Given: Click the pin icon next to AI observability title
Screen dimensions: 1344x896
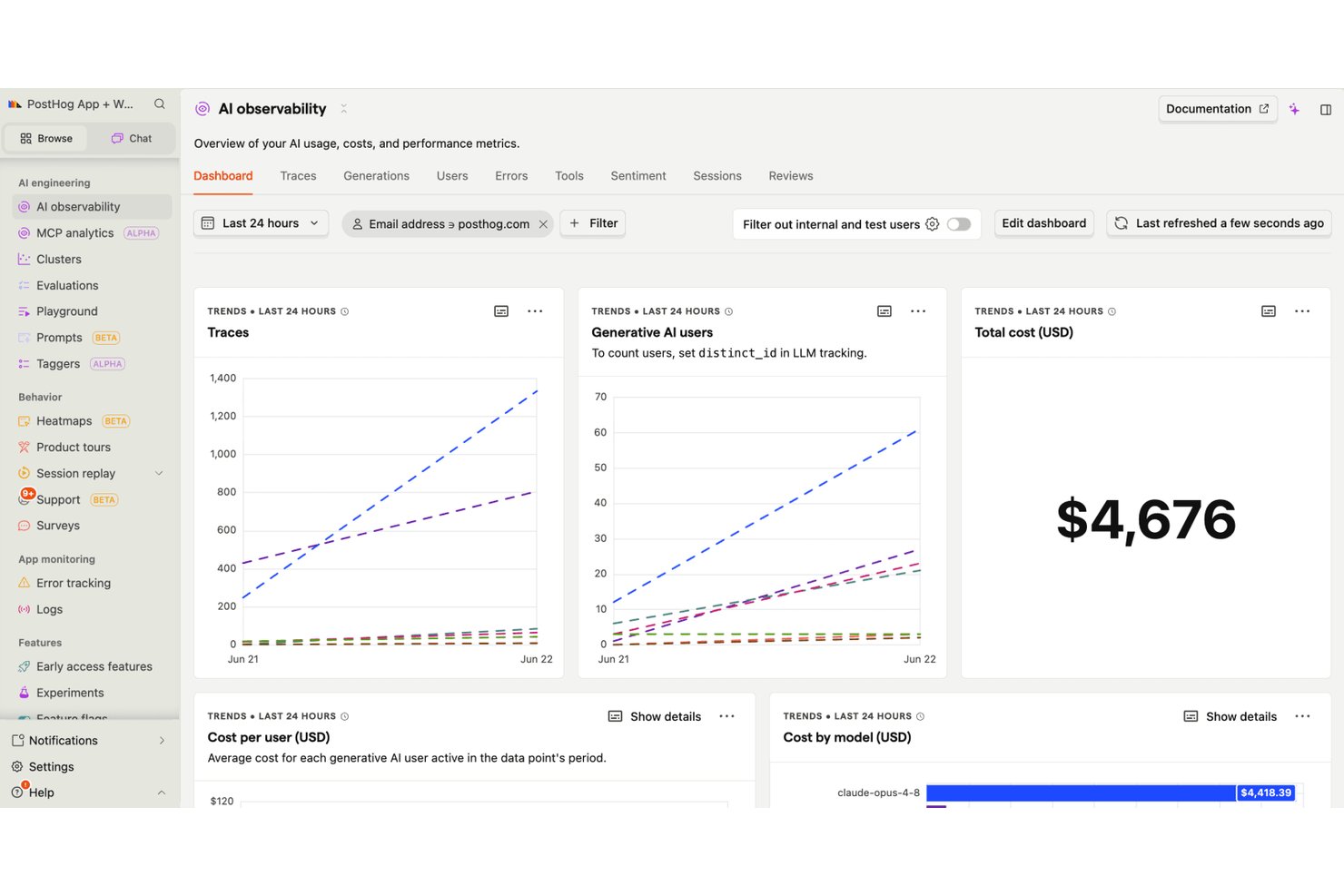Looking at the screenshot, I should click(x=344, y=109).
